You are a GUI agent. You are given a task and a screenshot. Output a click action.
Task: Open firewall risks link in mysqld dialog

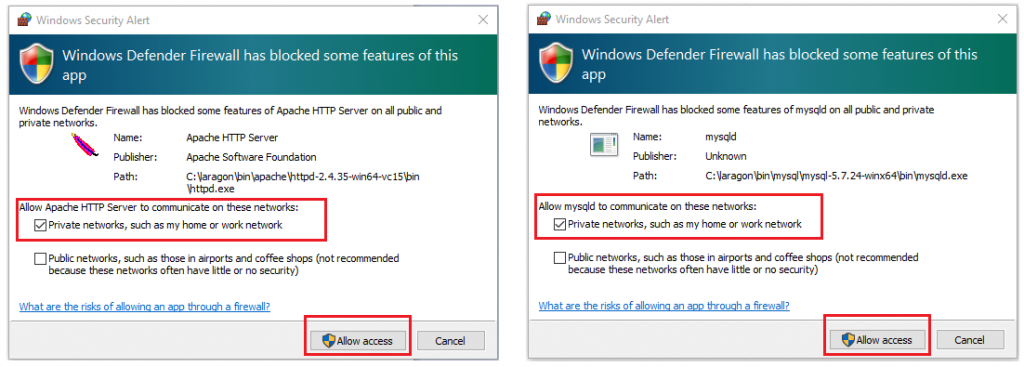(x=664, y=306)
